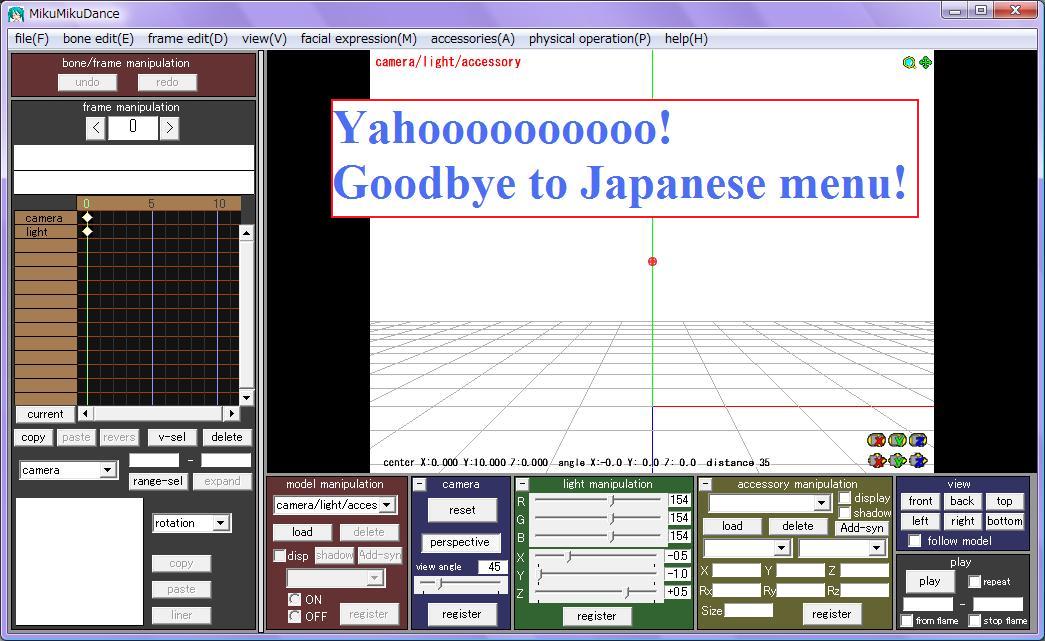Image resolution: width=1045 pixels, height=641 pixels.
Task: Click the range-sel button
Action: click(158, 481)
